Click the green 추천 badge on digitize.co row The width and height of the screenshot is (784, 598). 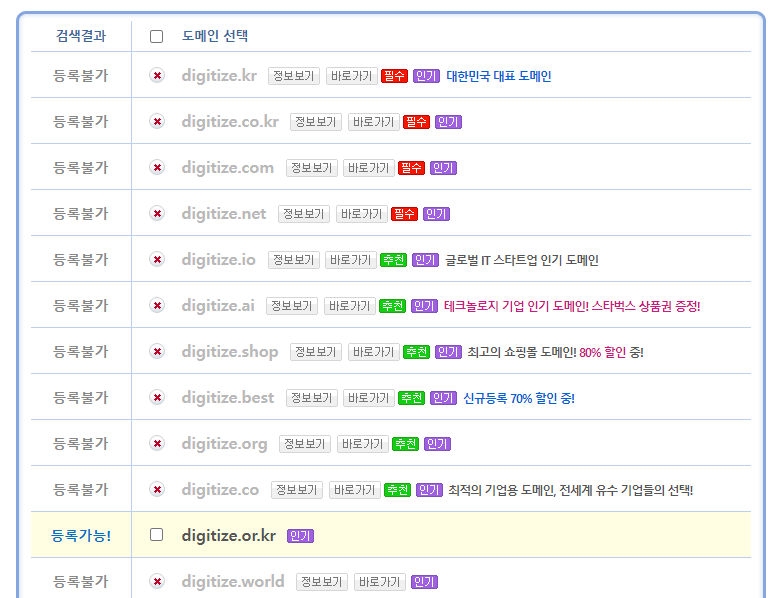[397, 490]
